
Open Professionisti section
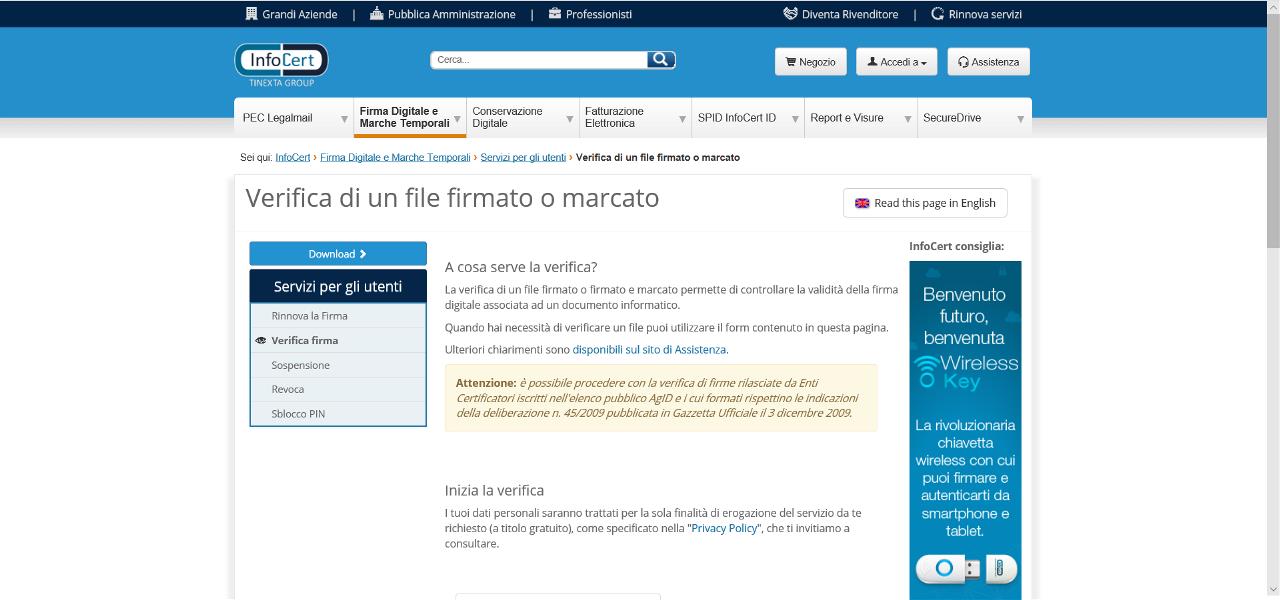[590, 14]
